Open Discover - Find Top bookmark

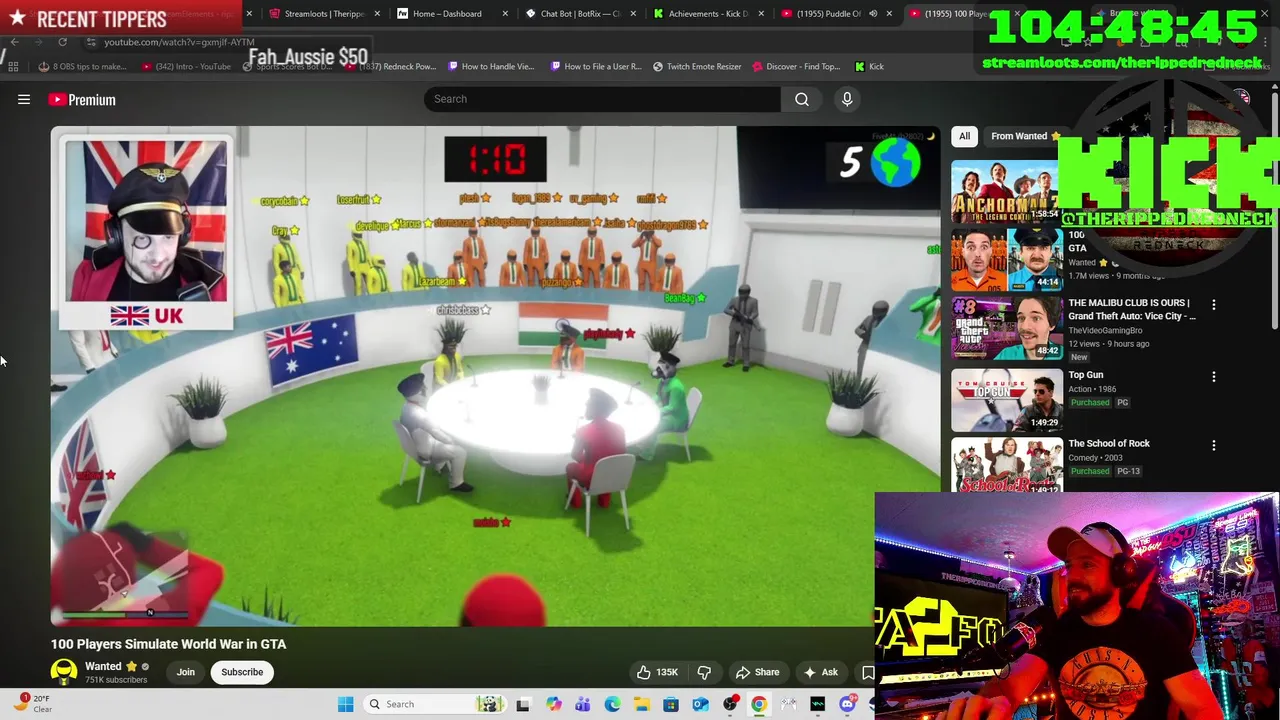click(x=795, y=66)
